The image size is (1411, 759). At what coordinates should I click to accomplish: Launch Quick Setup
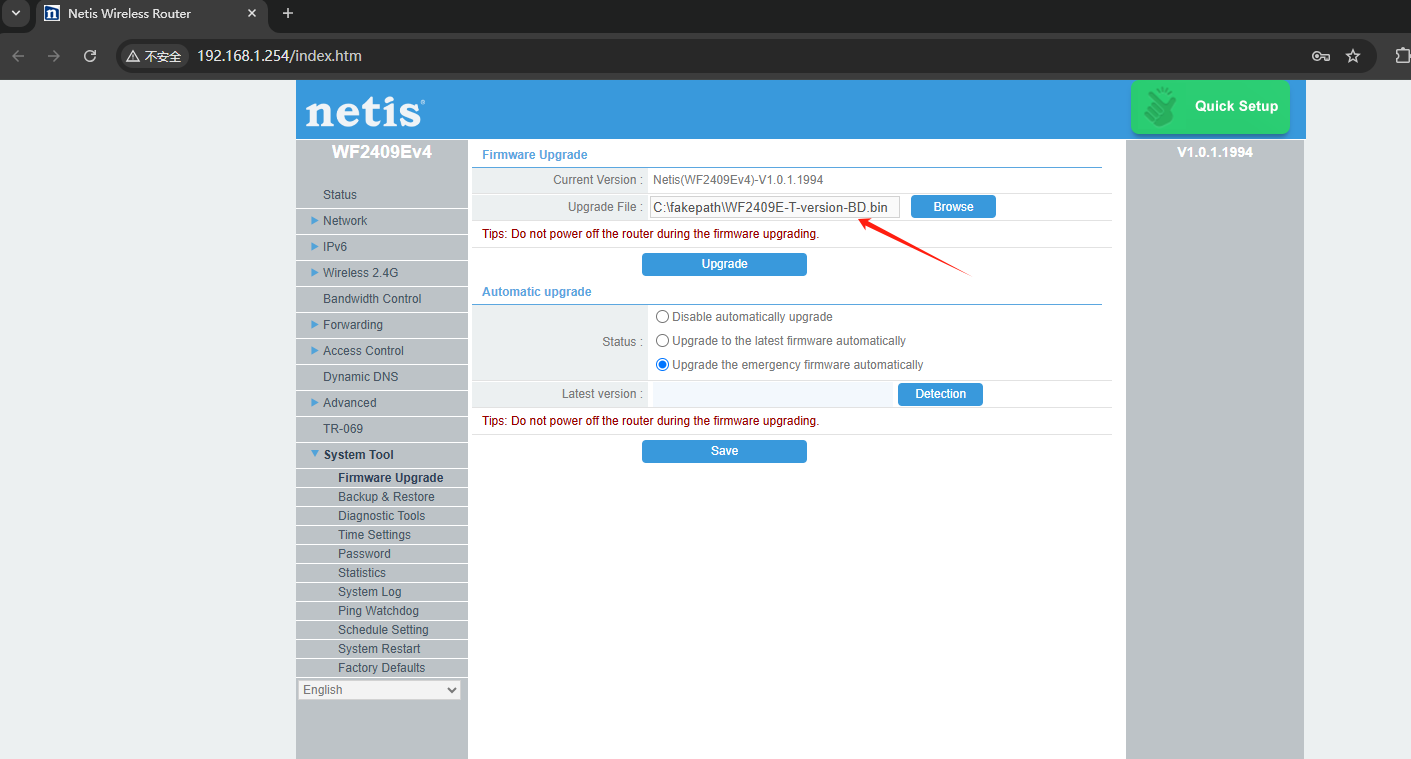click(1210, 107)
